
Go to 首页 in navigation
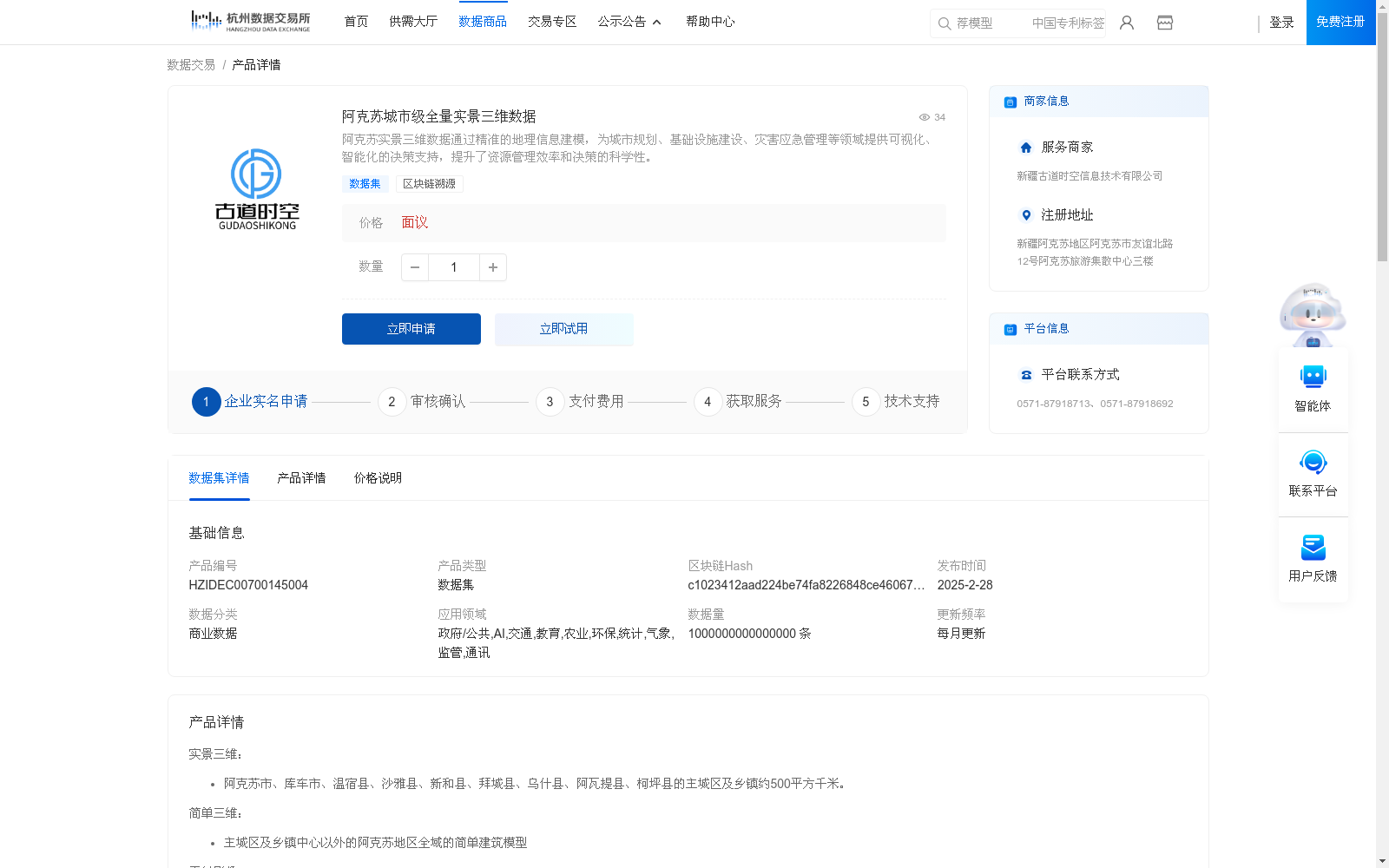(x=356, y=22)
